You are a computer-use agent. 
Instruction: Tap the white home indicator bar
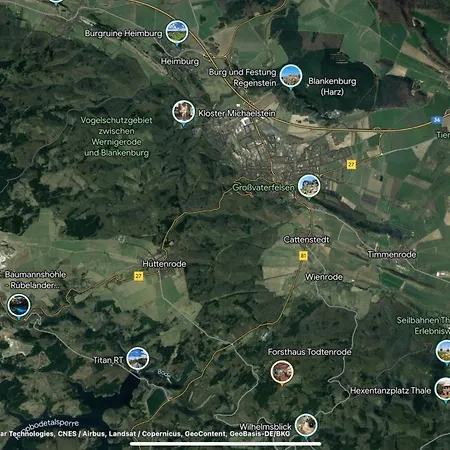(226, 444)
